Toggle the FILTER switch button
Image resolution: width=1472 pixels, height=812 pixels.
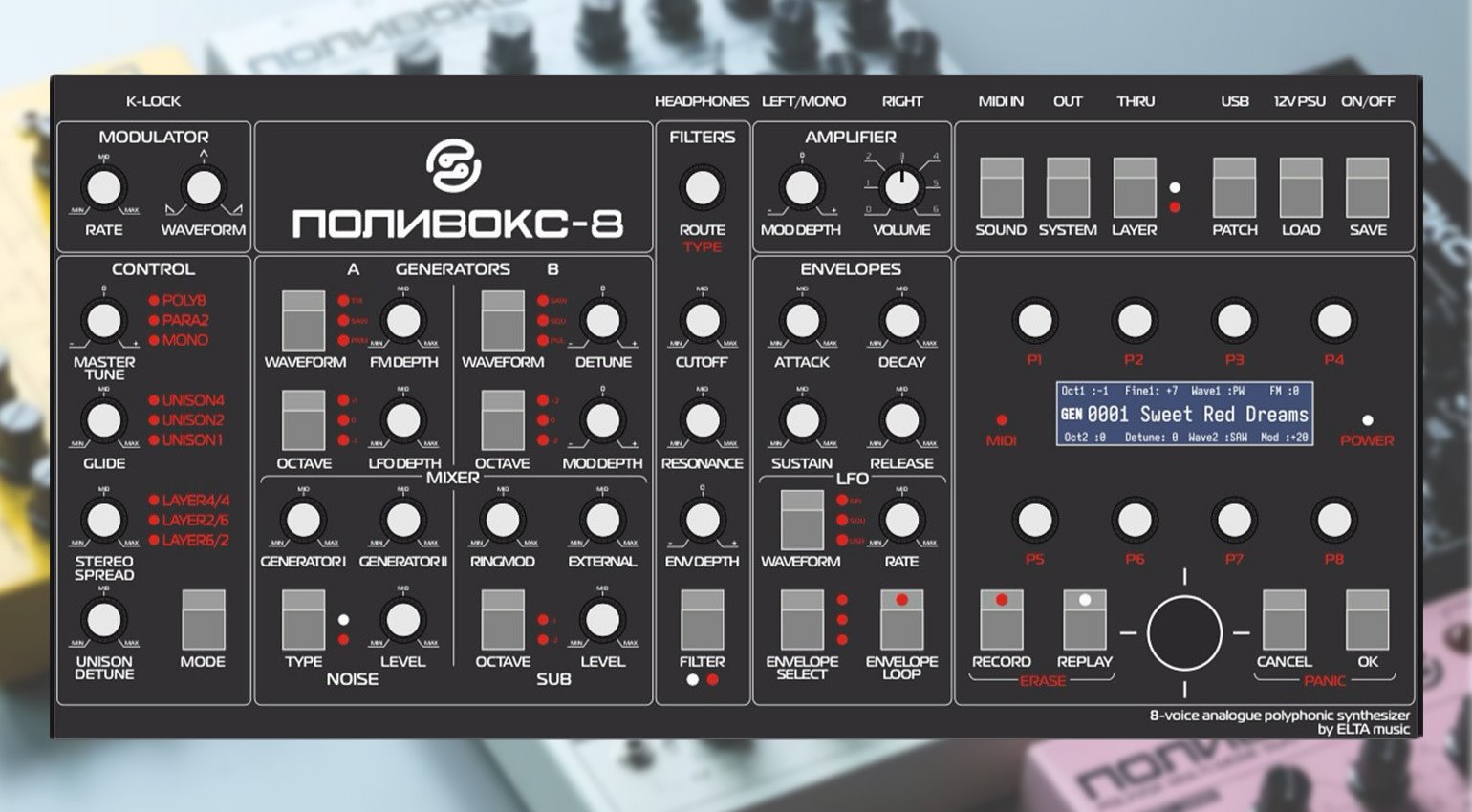pyautogui.click(x=702, y=619)
